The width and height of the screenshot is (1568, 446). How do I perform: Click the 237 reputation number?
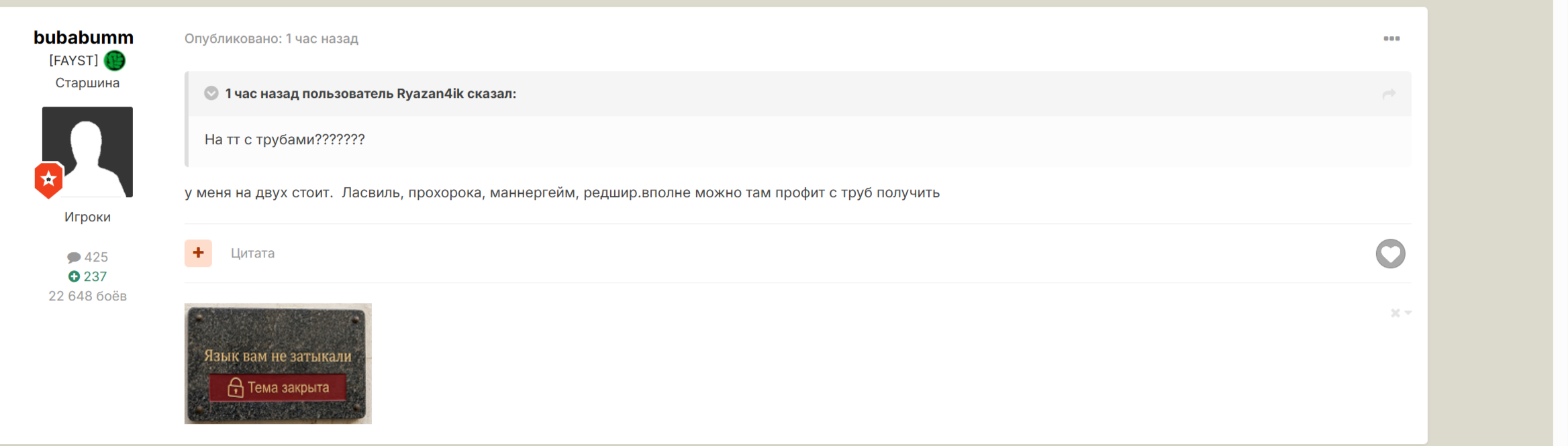coord(95,276)
